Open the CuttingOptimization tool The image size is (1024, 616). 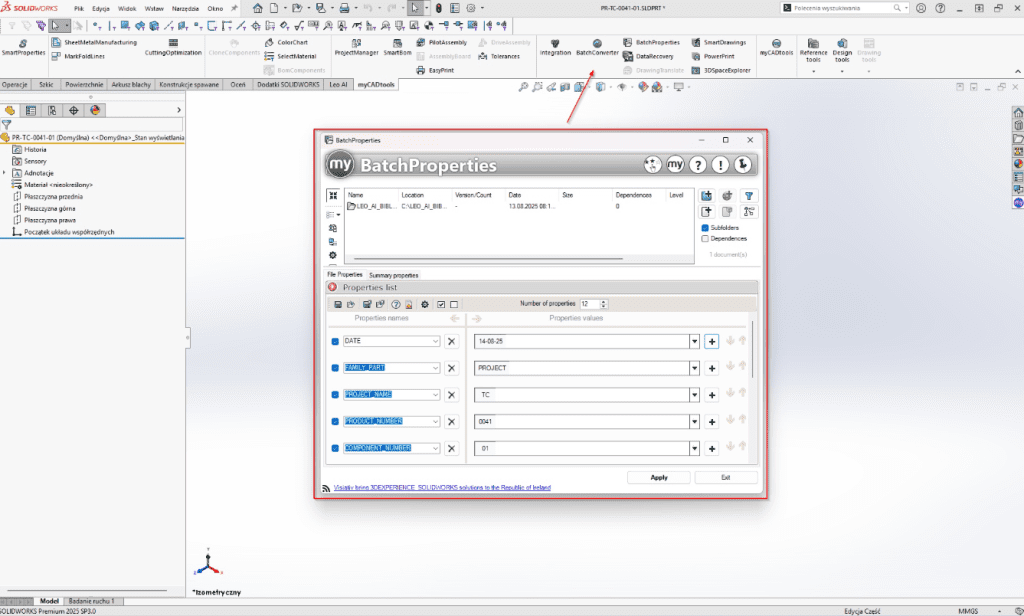tap(173, 48)
